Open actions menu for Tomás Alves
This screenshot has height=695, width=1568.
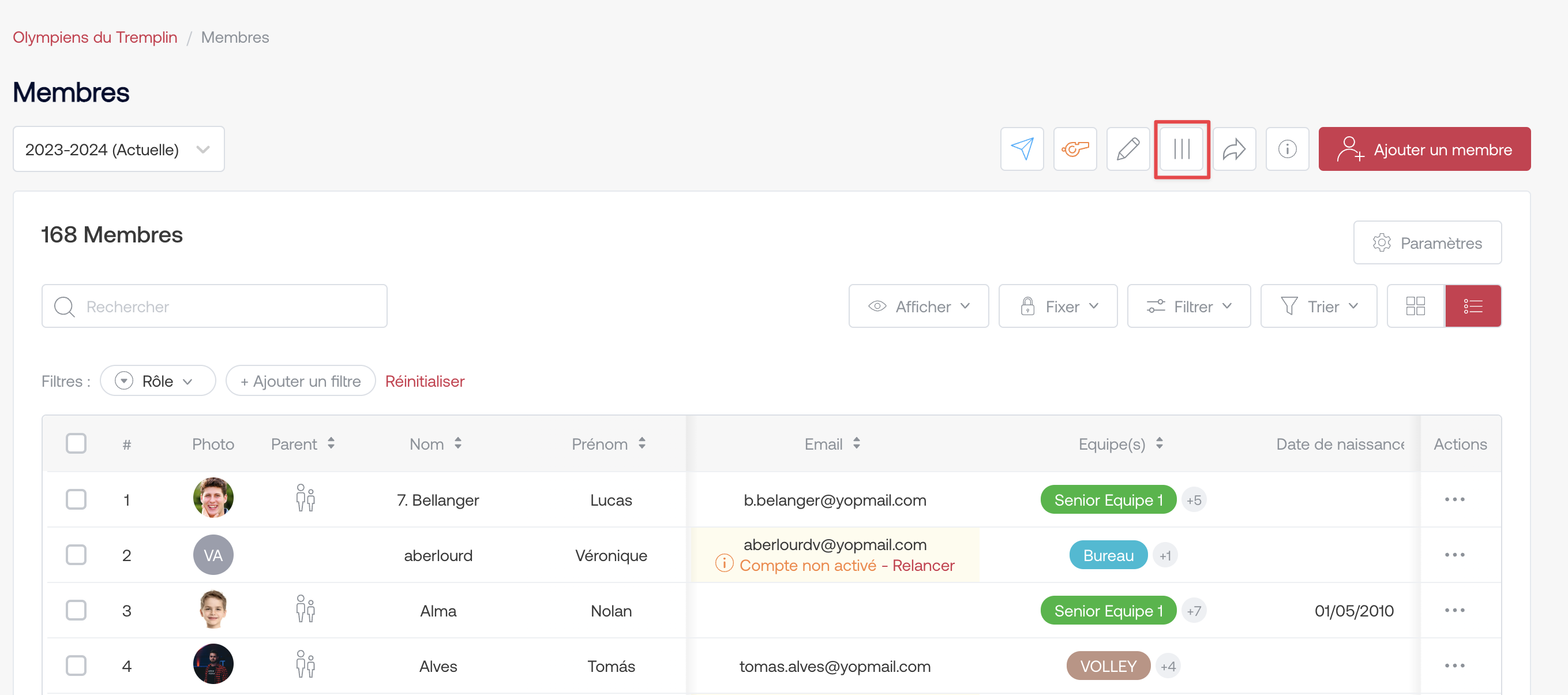point(1454,666)
